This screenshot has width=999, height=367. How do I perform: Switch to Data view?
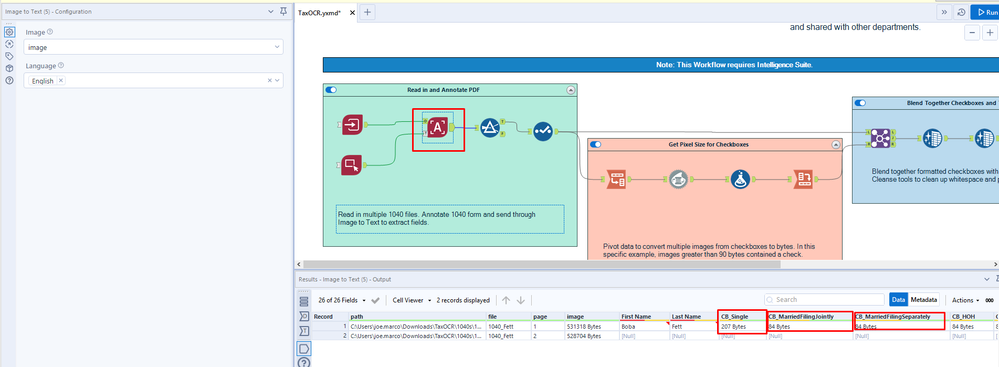pos(898,299)
